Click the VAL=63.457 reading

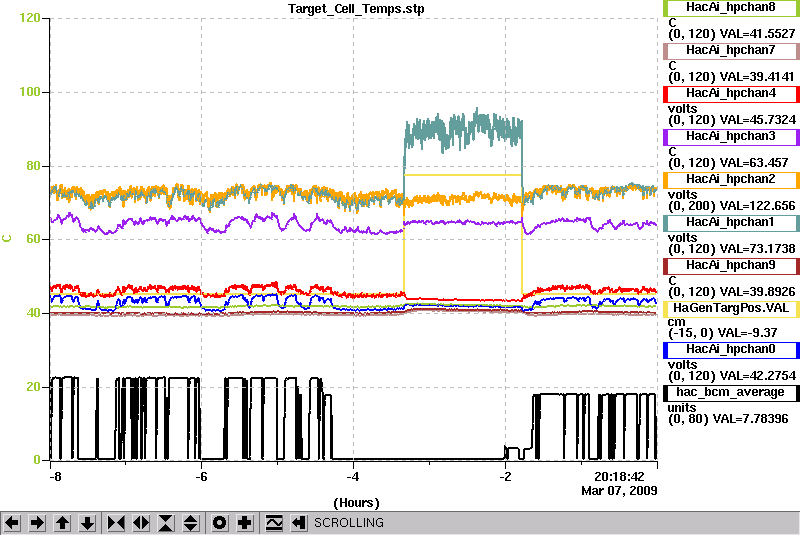(x=754, y=163)
